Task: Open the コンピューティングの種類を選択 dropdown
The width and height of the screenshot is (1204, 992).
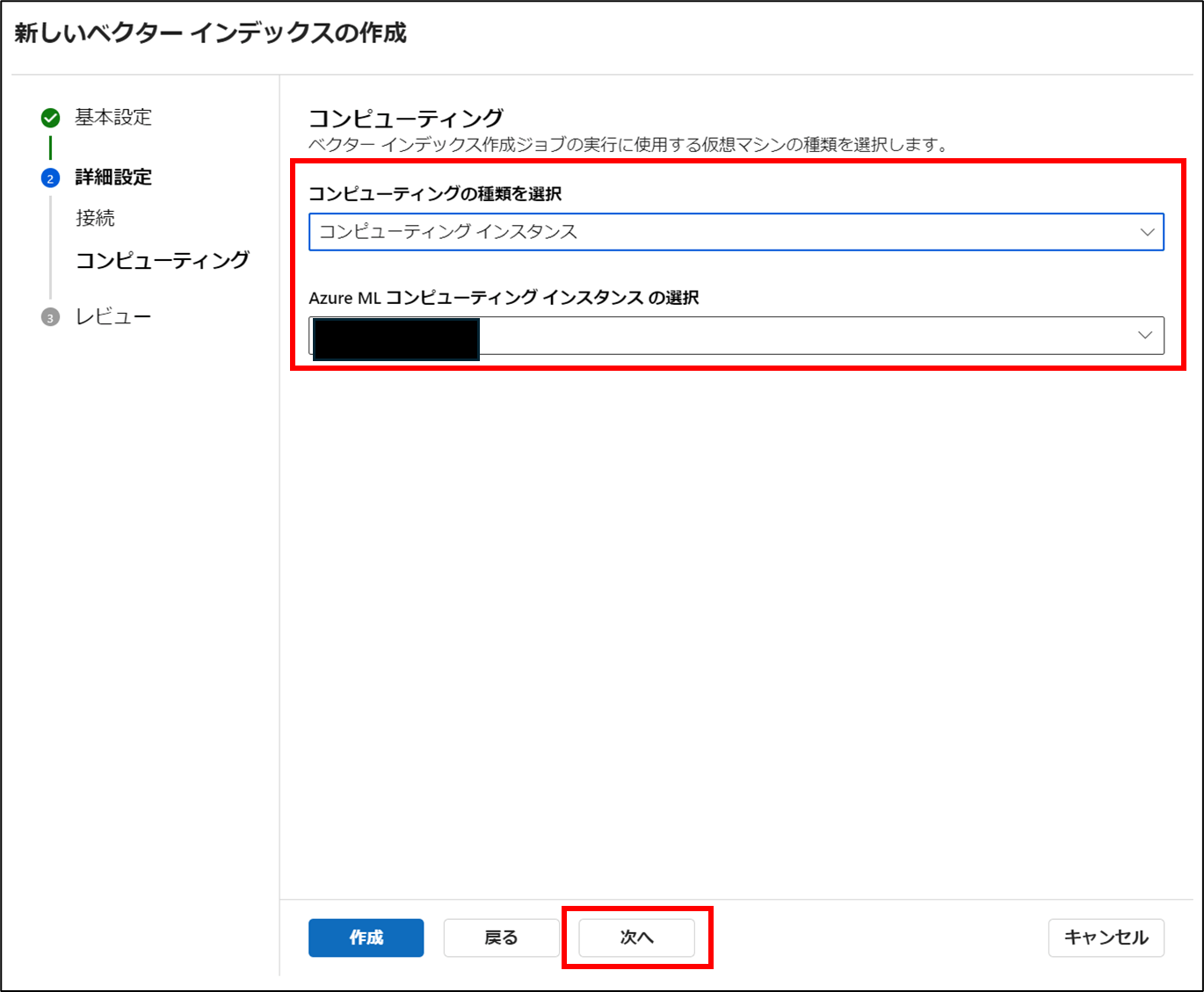Action: click(736, 232)
